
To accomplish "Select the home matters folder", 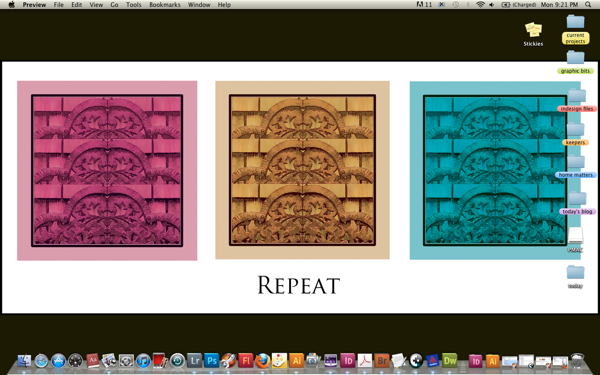I will pos(576,167).
